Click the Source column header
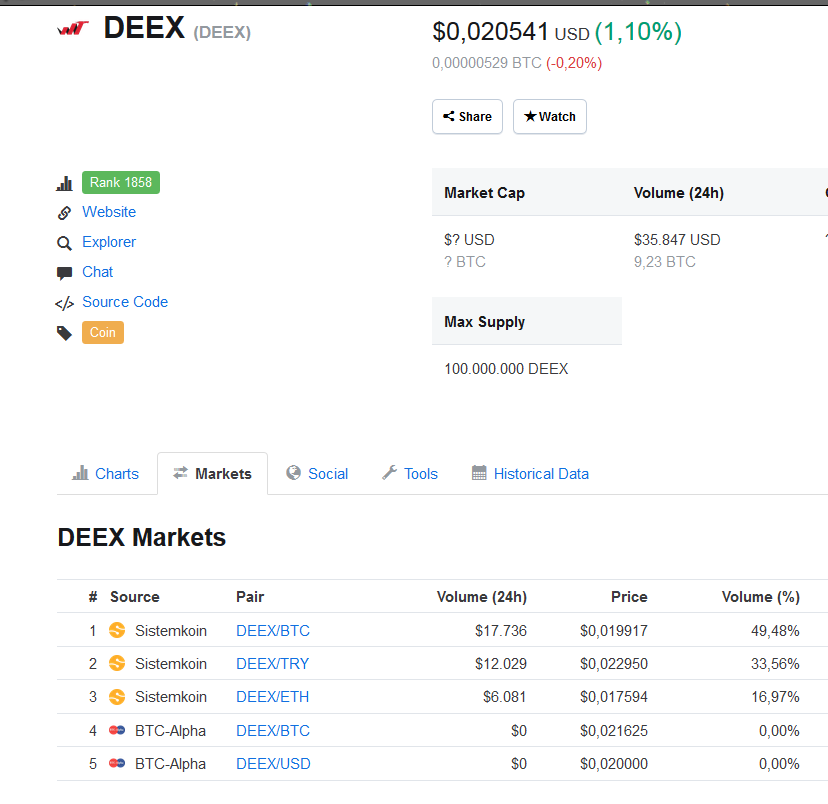The height and width of the screenshot is (804, 828). point(135,597)
